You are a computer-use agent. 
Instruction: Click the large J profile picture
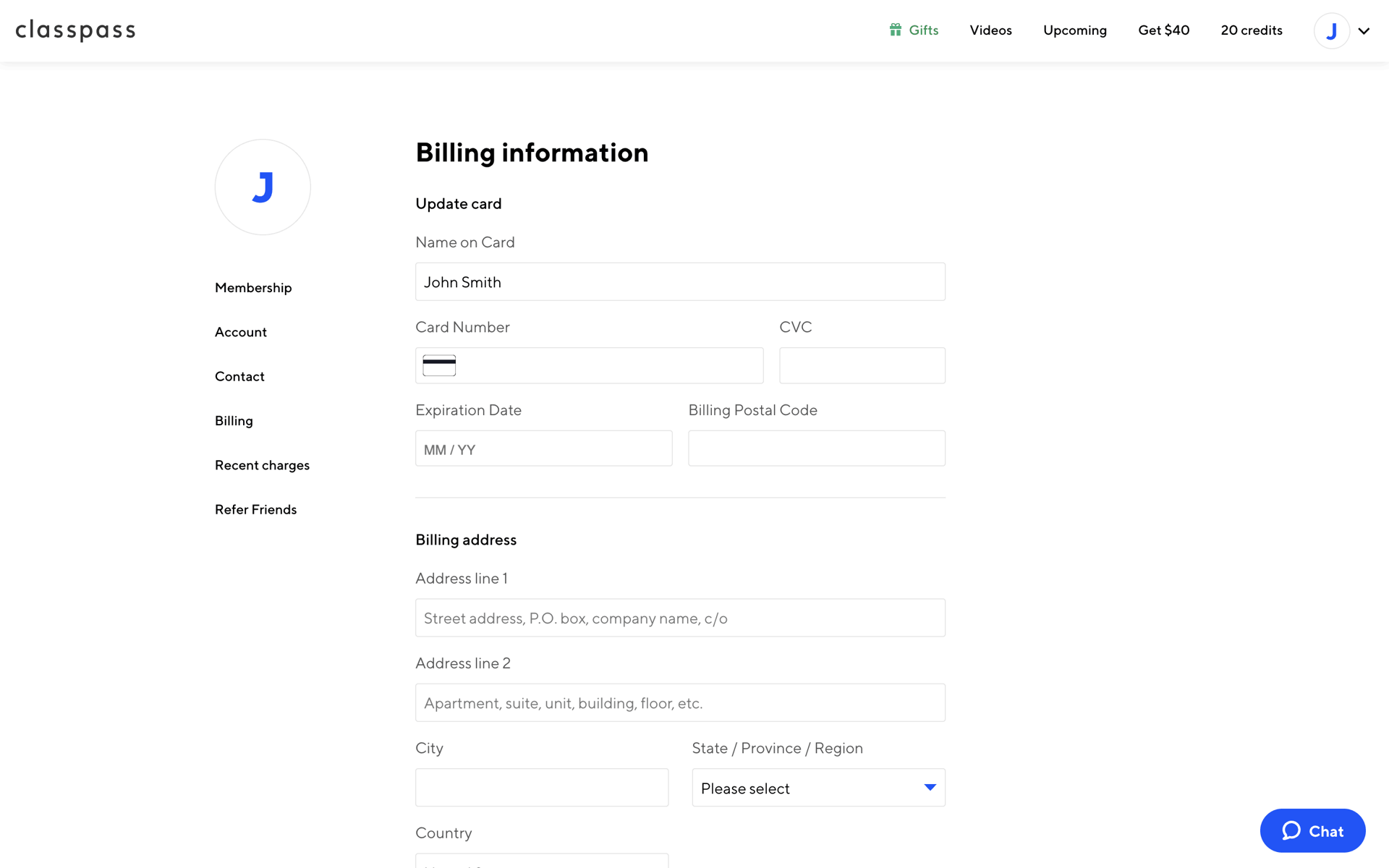coord(263,187)
